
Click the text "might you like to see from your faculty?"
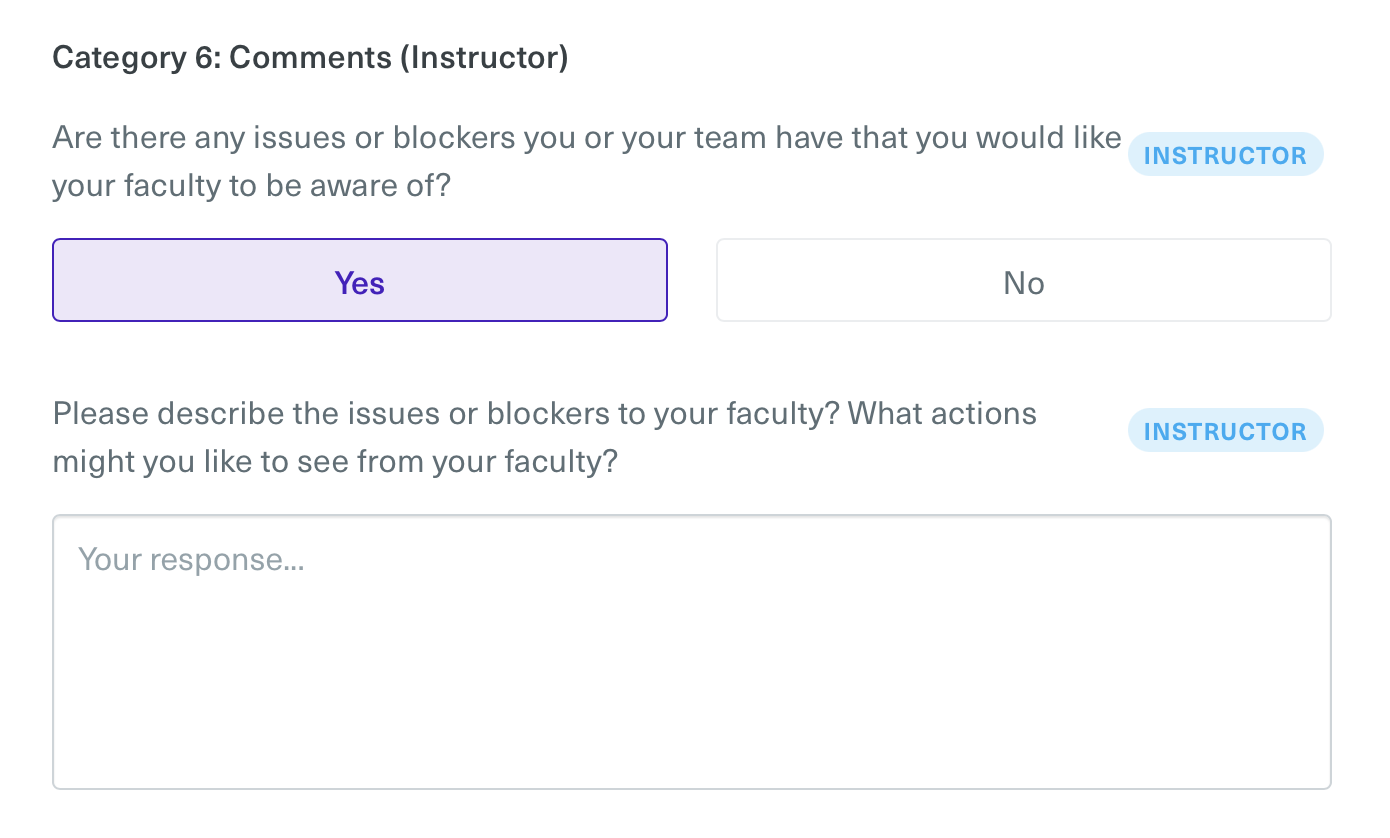pos(335,462)
